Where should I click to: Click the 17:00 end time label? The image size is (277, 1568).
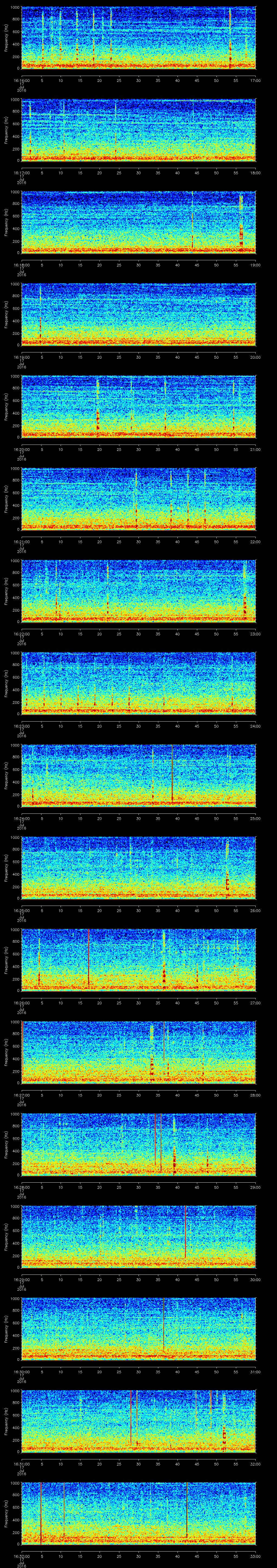click(256, 80)
